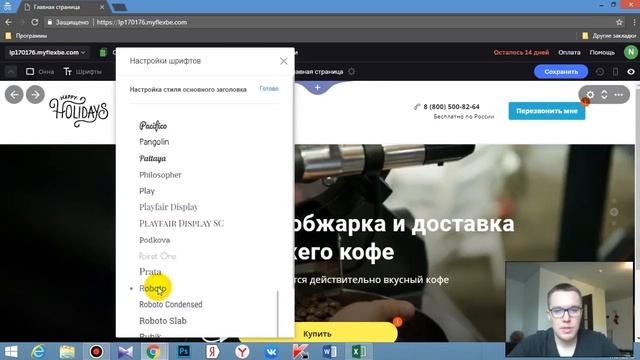Open the Шрифты fonts tool
Image resolution: width=640 pixels, height=360 pixels.
tap(83, 72)
